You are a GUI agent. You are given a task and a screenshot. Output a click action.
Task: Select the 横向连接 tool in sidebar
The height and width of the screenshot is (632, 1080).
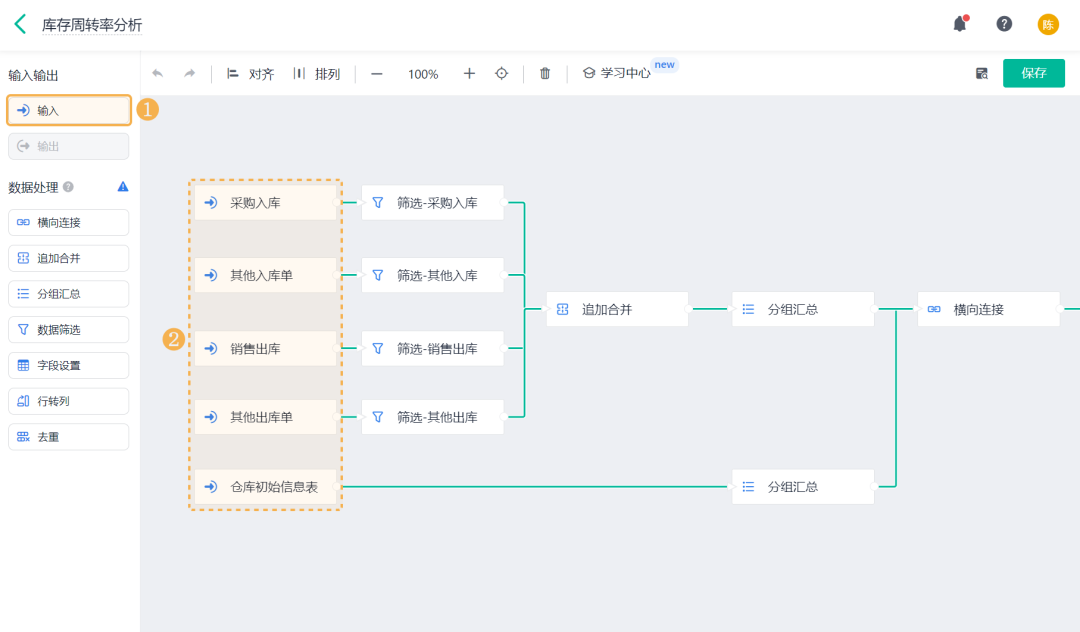coord(69,222)
